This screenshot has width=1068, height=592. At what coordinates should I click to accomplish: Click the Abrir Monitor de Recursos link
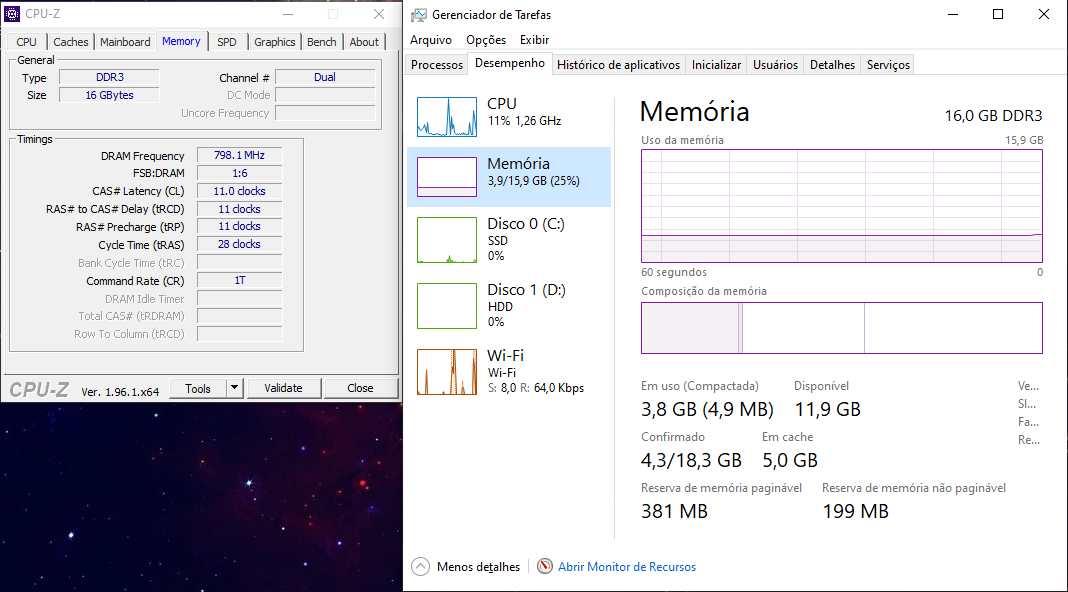pyautogui.click(x=627, y=566)
